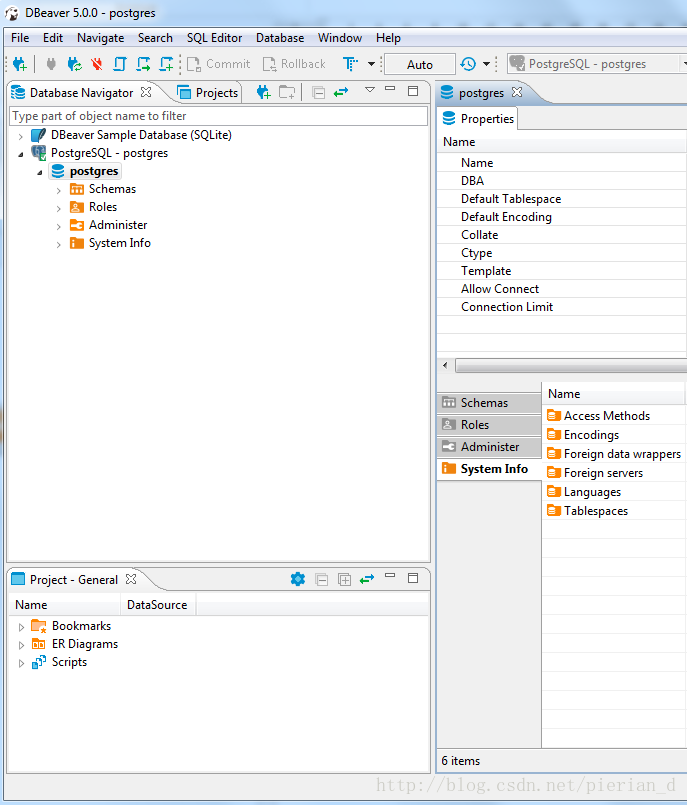The image size is (687, 805).
Task: Select the Properties tab in editor
Action: coord(478,119)
